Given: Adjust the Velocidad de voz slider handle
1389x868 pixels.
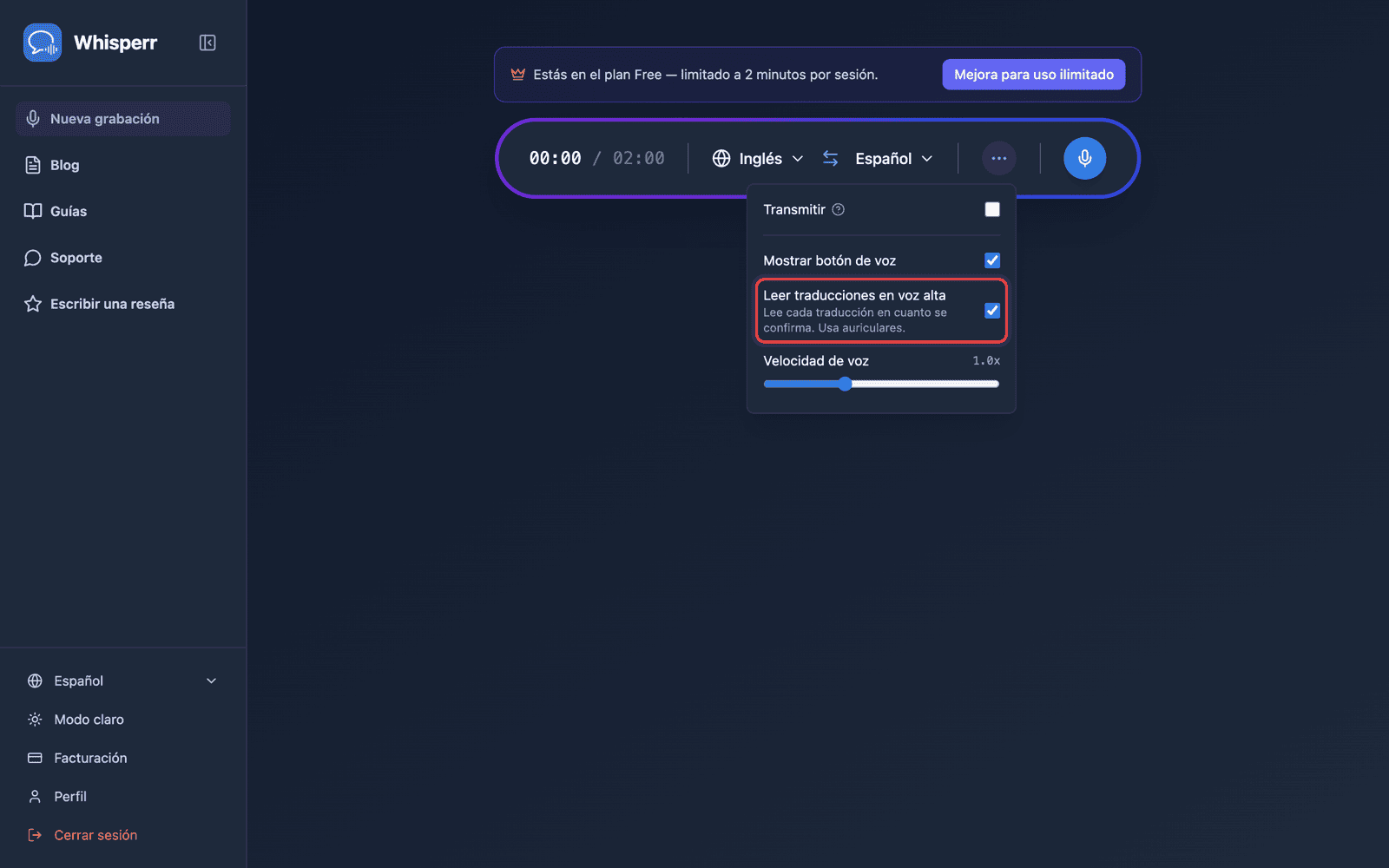Looking at the screenshot, I should (845, 384).
